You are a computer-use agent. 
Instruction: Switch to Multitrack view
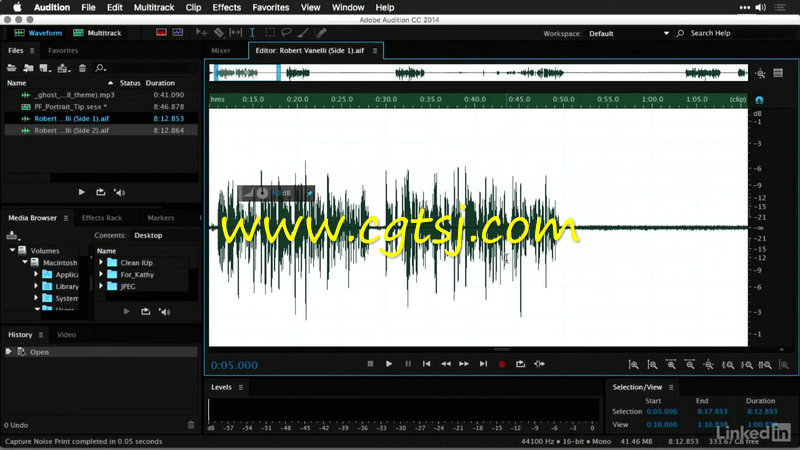coord(97,33)
